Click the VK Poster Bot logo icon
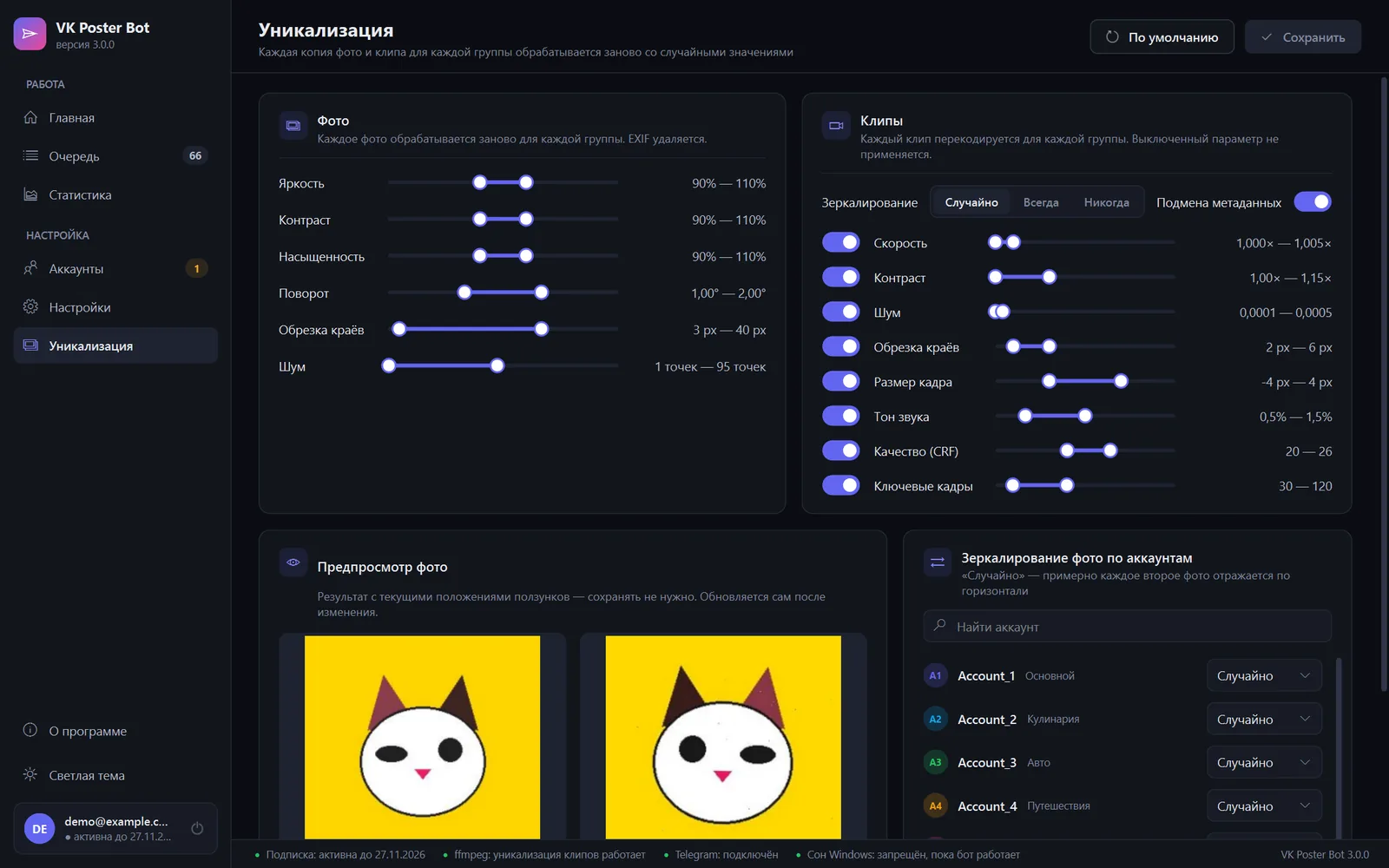The width and height of the screenshot is (1389, 868). click(x=30, y=34)
